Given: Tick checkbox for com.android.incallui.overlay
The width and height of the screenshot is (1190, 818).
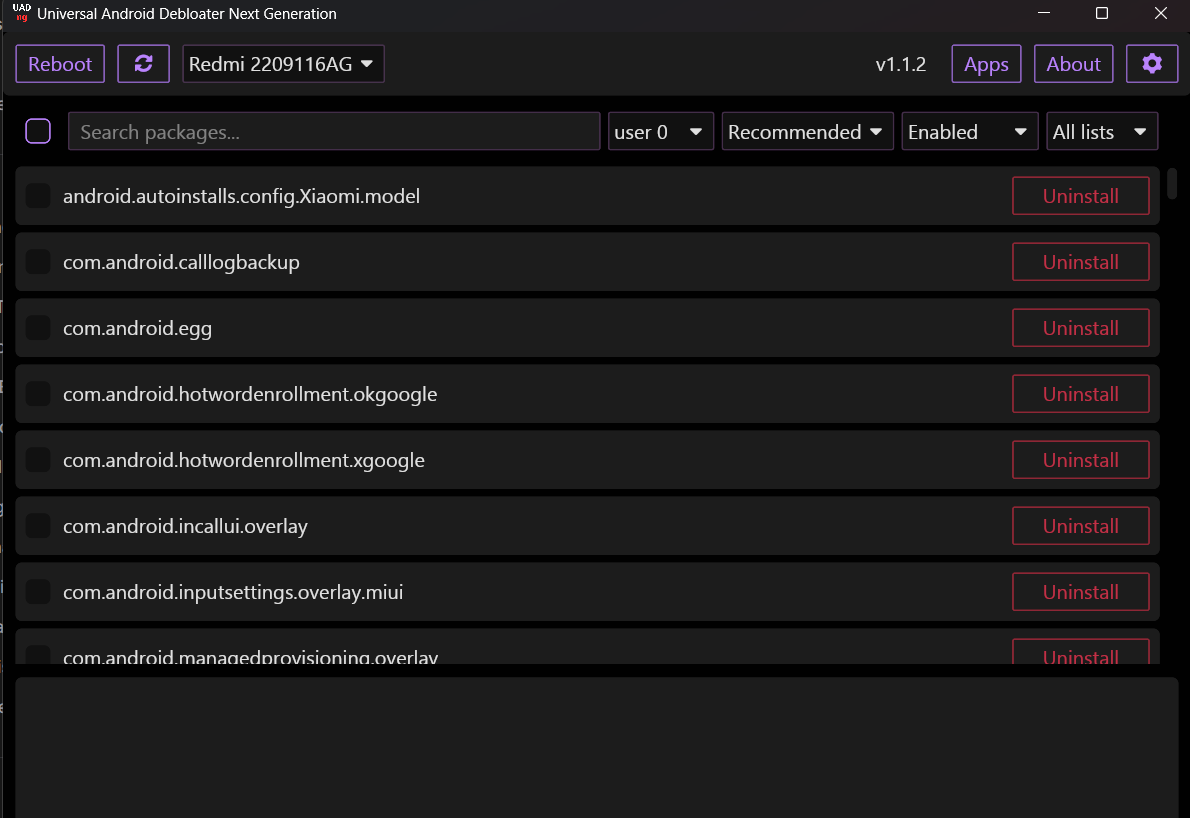Looking at the screenshot, I should (x=38, y=526).
